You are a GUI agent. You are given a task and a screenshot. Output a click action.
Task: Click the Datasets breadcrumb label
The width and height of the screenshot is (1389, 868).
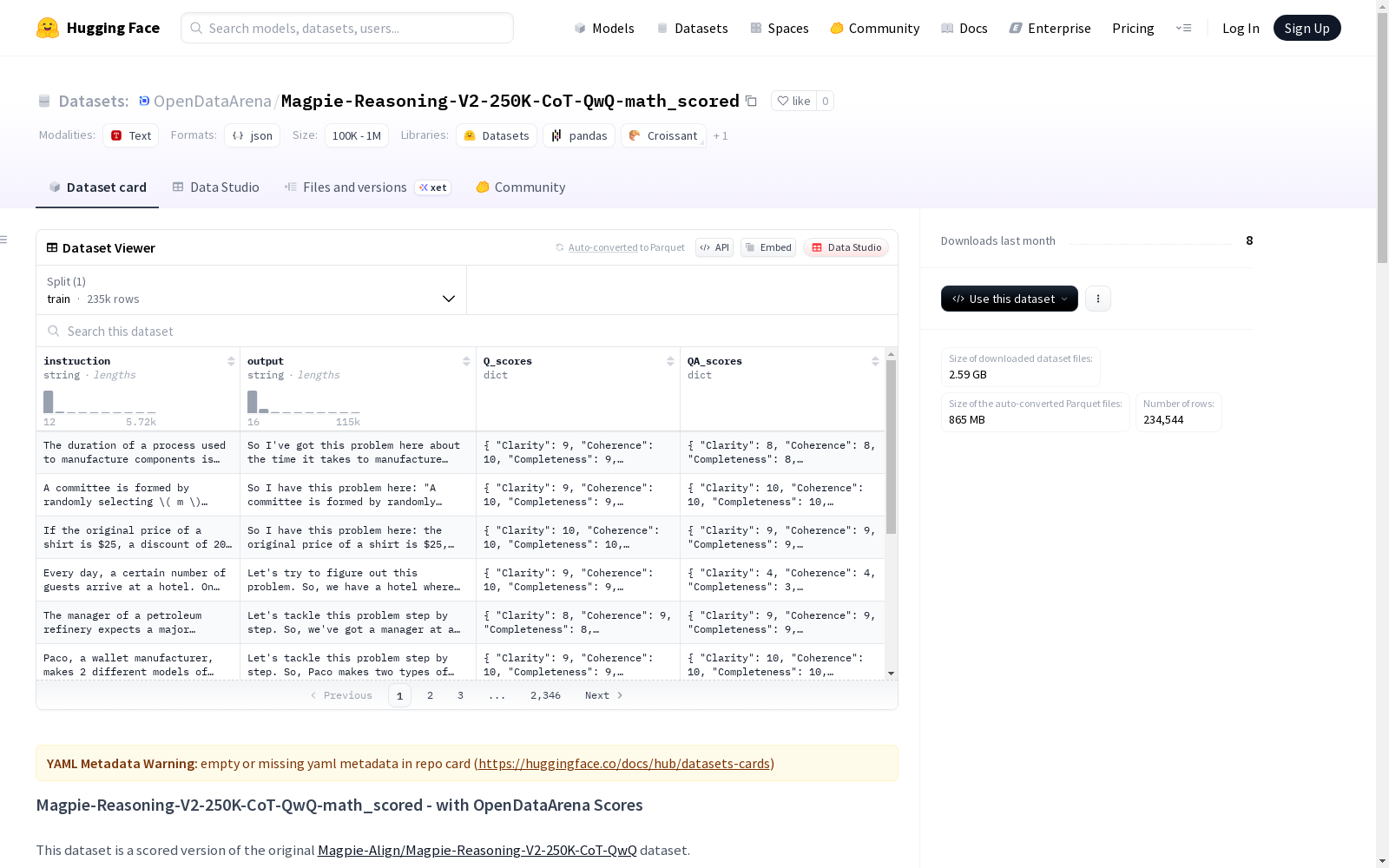93,102
